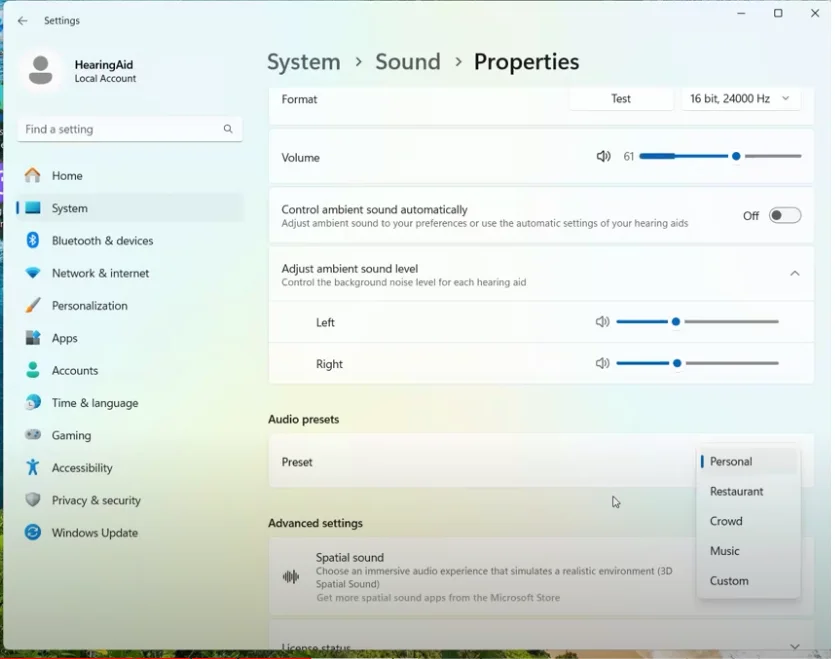Image resolution: width=835 pixels, height=659 pixels.
Task: Click the Privacy shield icon
Action: [32, 500]
